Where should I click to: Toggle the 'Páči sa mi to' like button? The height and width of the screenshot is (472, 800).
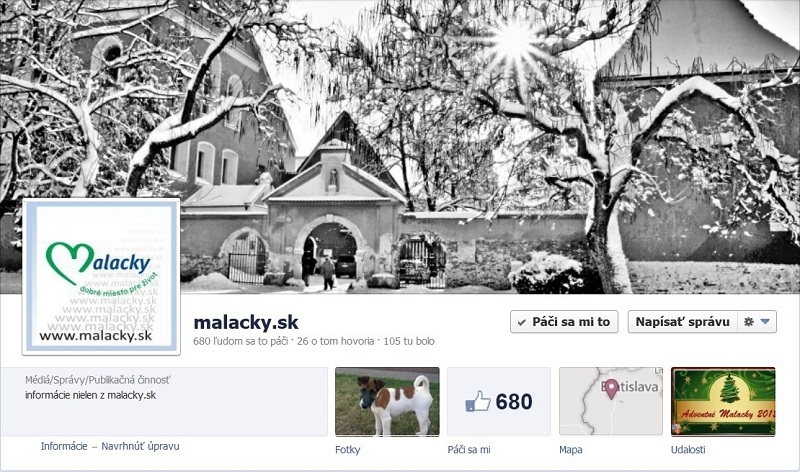(x=564, y=322)
